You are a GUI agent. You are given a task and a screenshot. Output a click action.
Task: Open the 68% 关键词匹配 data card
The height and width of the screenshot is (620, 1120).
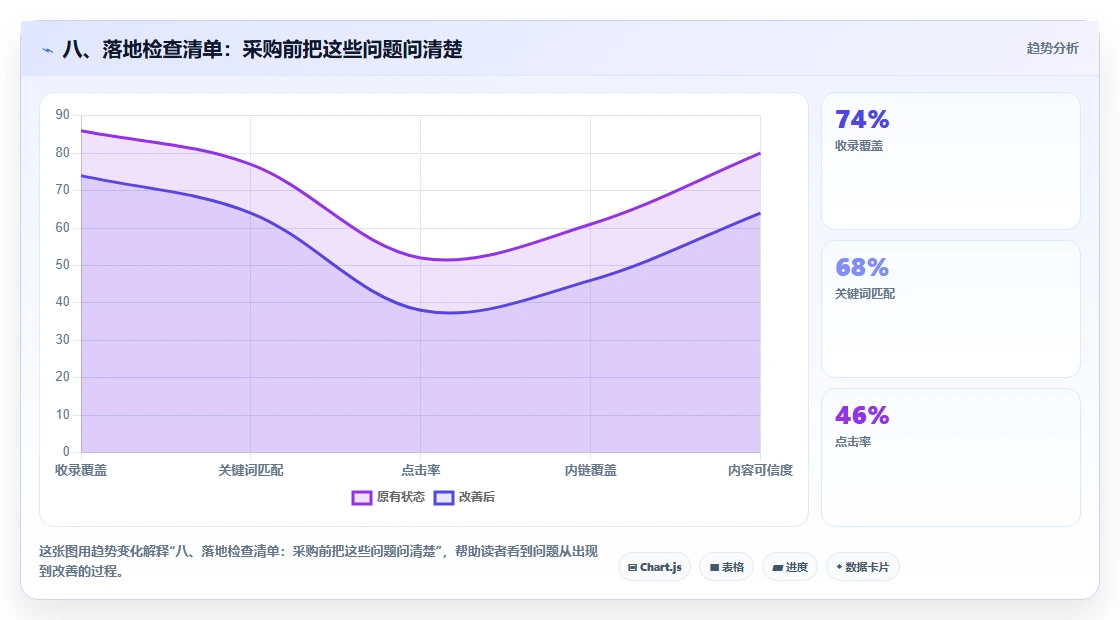tap(951, 309)
